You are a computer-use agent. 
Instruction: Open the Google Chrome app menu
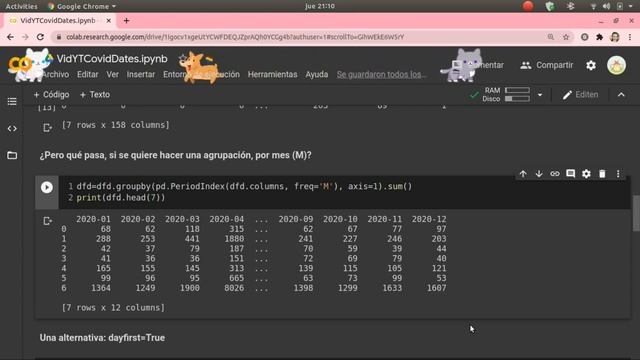point(82,6)
